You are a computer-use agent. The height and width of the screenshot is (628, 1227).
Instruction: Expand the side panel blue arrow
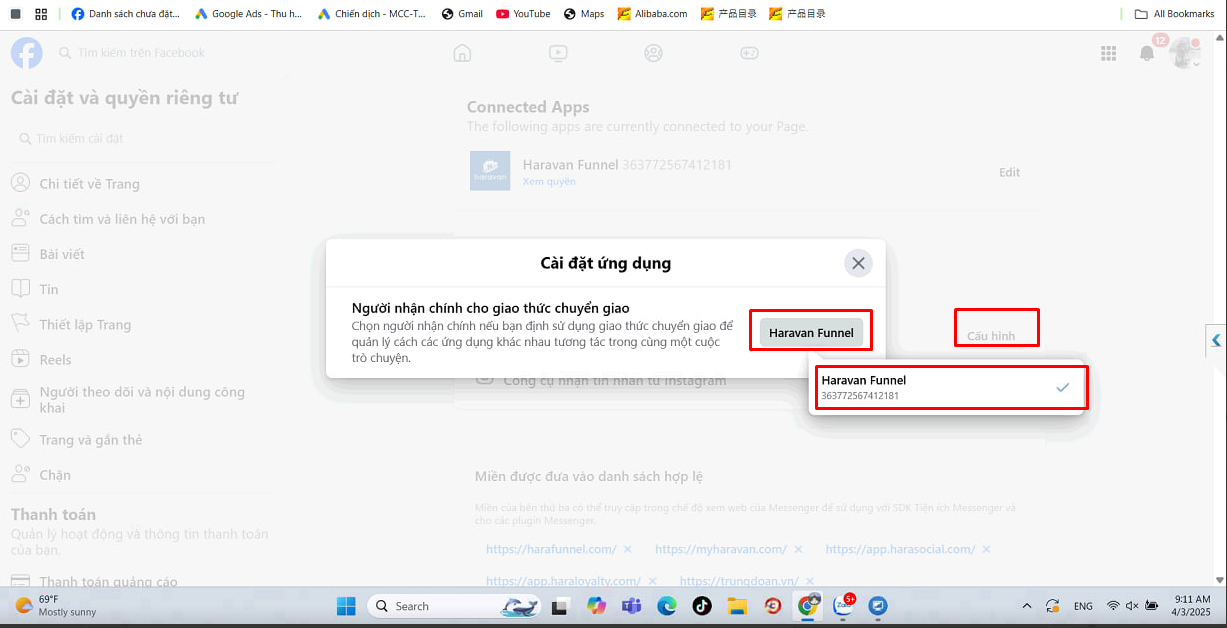pos(1216,340)
